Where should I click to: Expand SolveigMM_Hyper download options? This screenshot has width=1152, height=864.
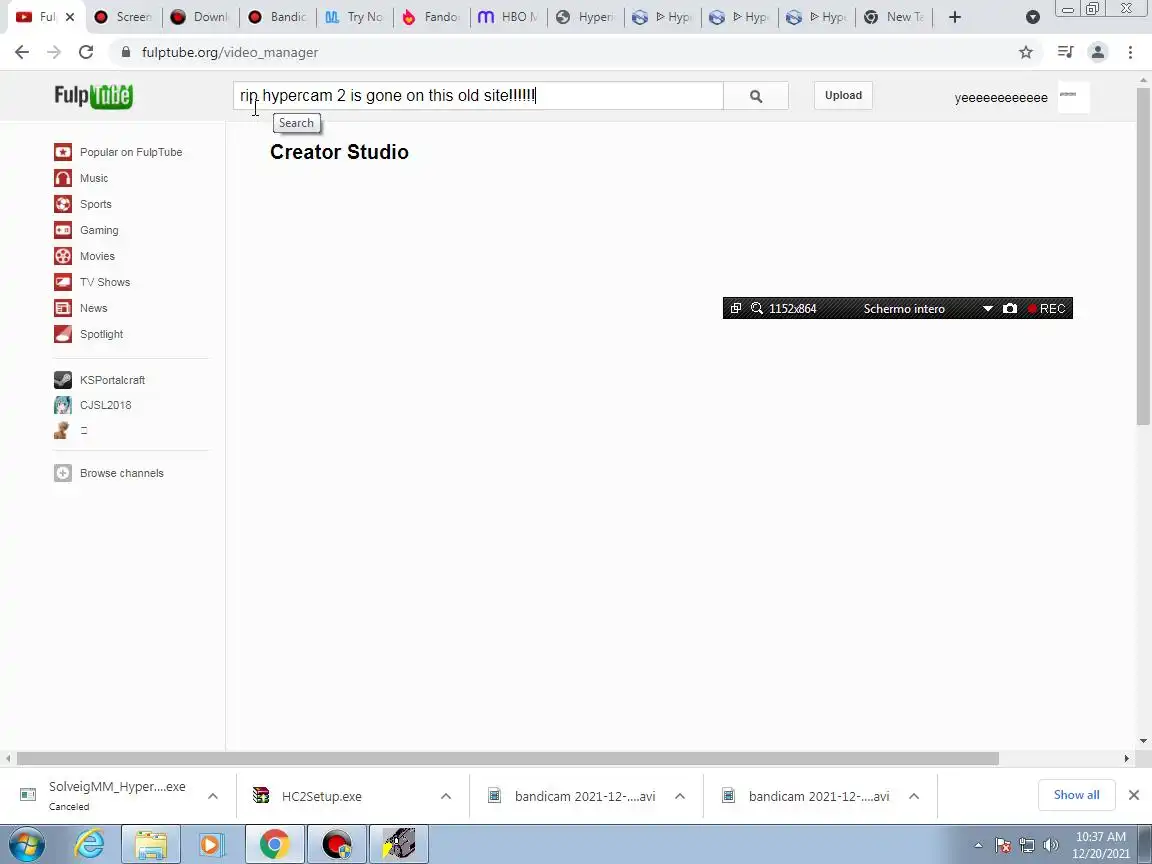pyautogui.click(x=212, y=796)
